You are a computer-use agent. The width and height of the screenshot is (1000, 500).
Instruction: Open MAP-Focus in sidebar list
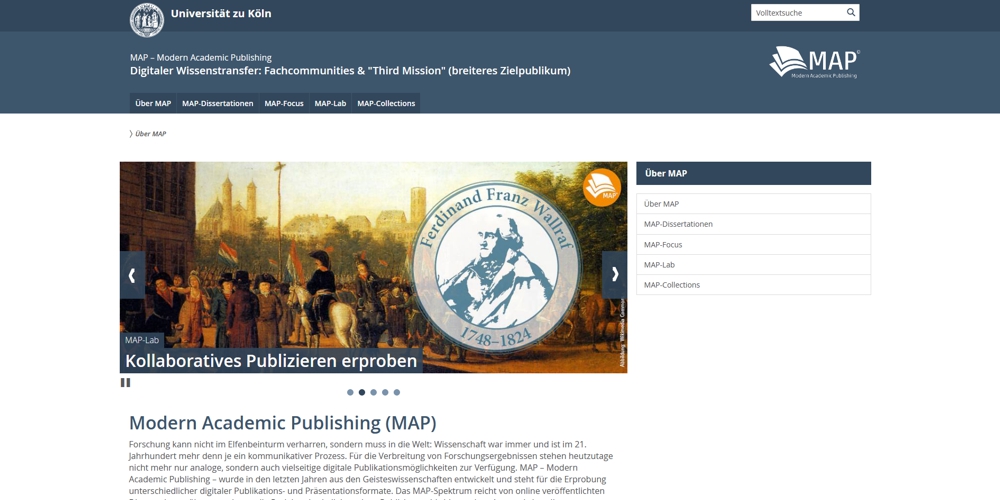(753, 244)
